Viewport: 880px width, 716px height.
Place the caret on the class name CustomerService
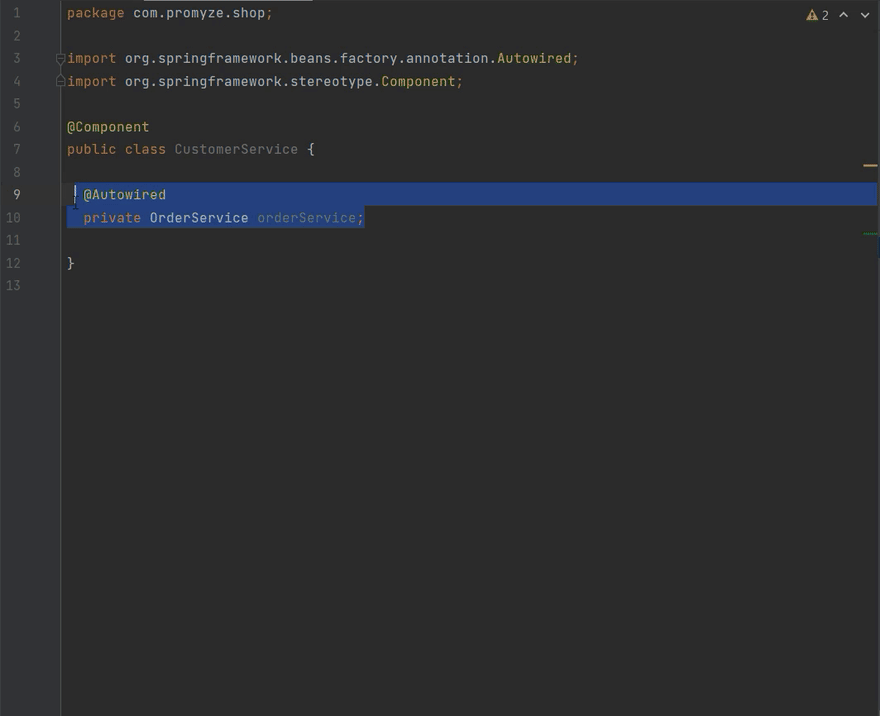pyautogui.click(x=235, y=149)
